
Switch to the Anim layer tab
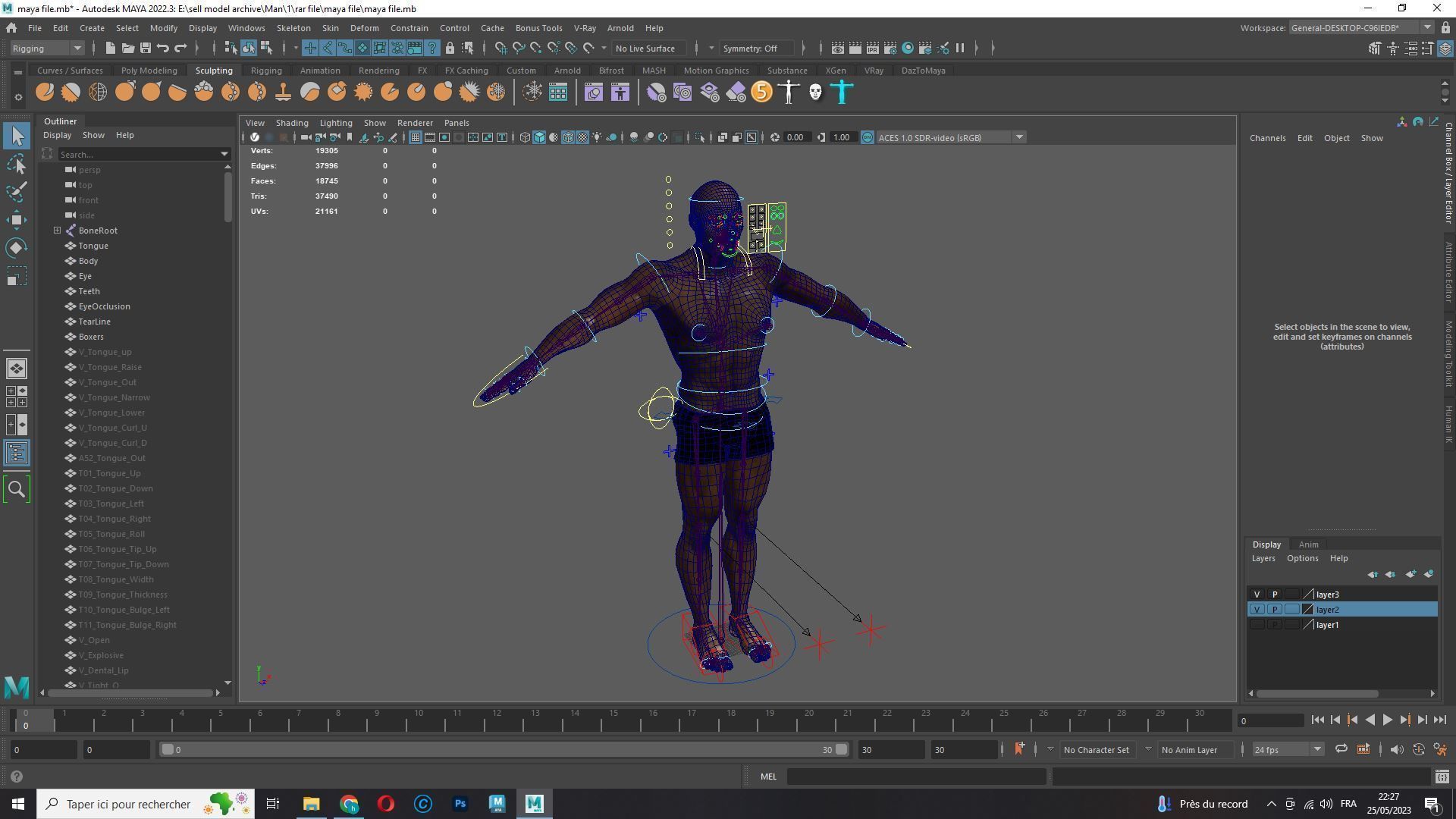[x=1308, y=544]
